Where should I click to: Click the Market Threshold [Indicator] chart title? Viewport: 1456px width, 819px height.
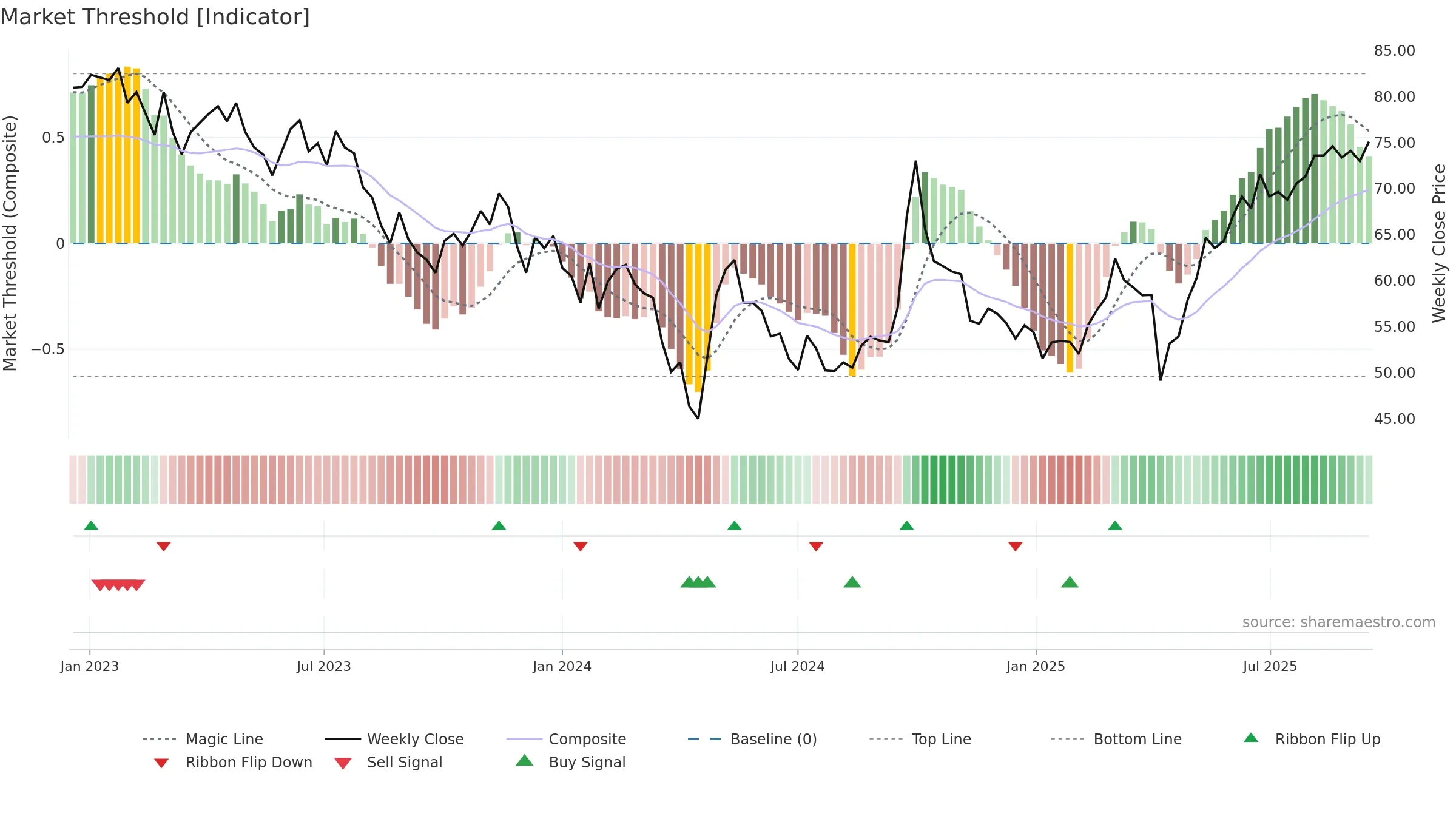tap(155, 17)
